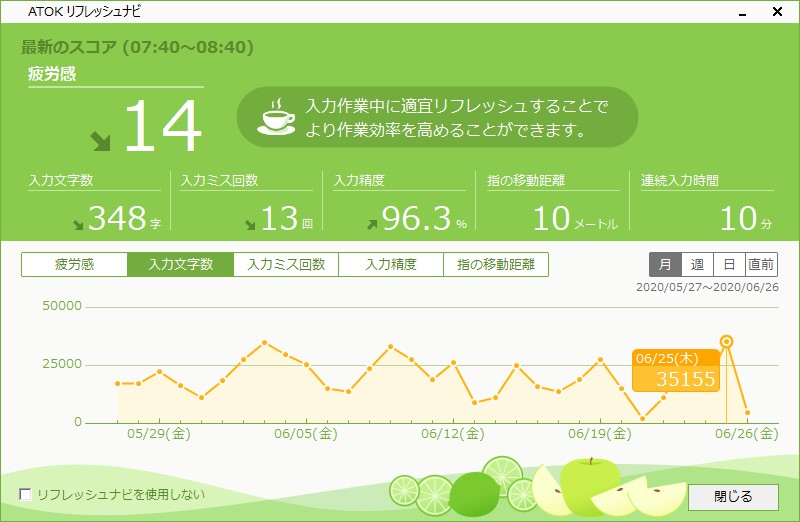The height and width of the screenshot is (522, 800).
Task: Check リフレッシュナビを使用しない checkbox
Action: (x=25, y=494)
